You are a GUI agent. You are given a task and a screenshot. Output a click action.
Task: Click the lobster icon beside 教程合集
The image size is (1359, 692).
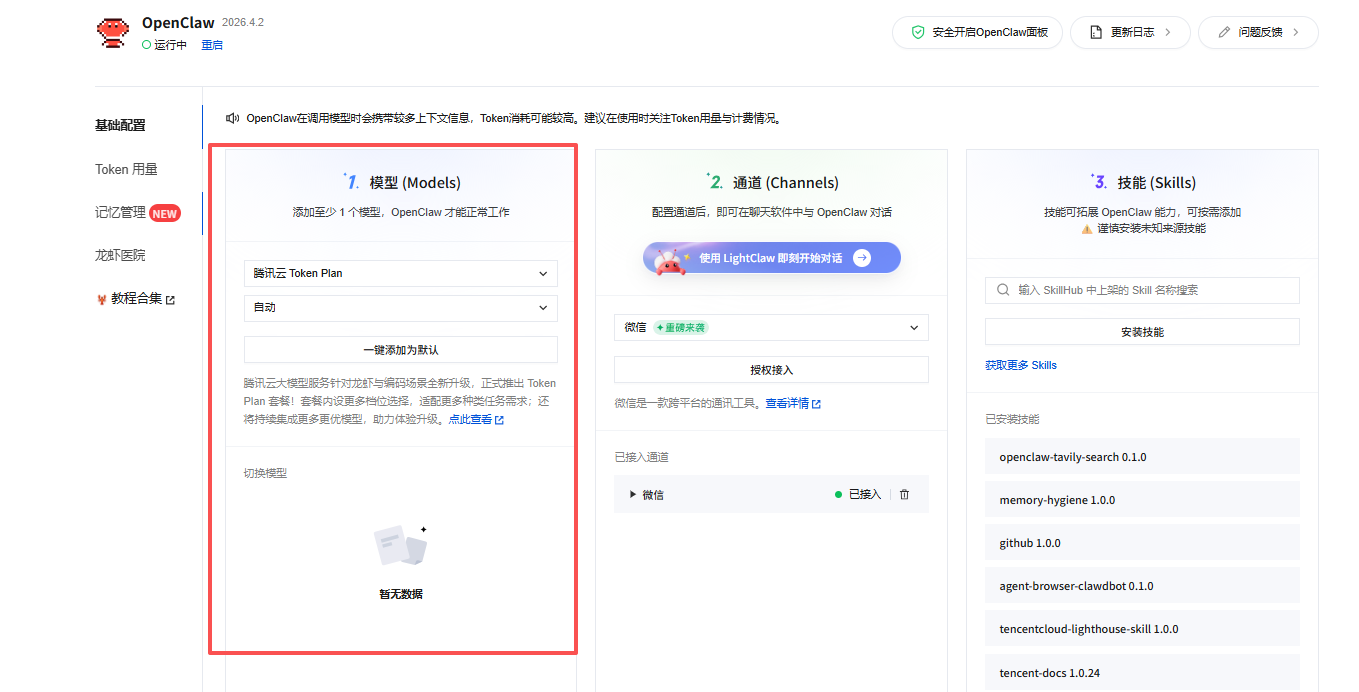click(101, 299)
